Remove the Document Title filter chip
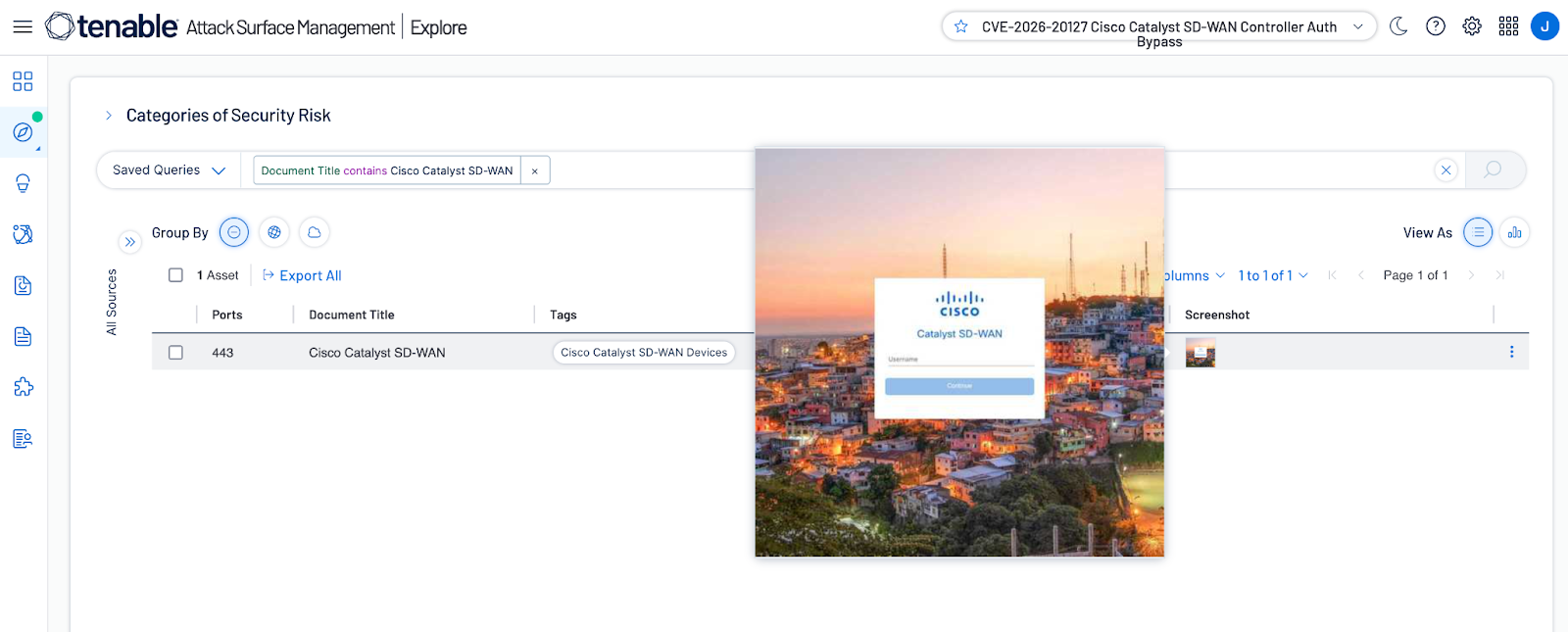 [535, 170]
